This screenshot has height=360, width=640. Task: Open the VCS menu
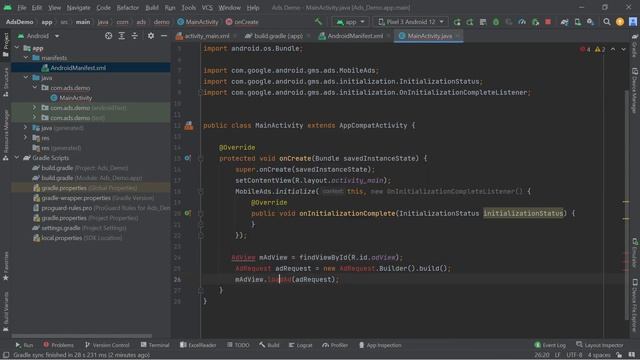tap(207, 7)
